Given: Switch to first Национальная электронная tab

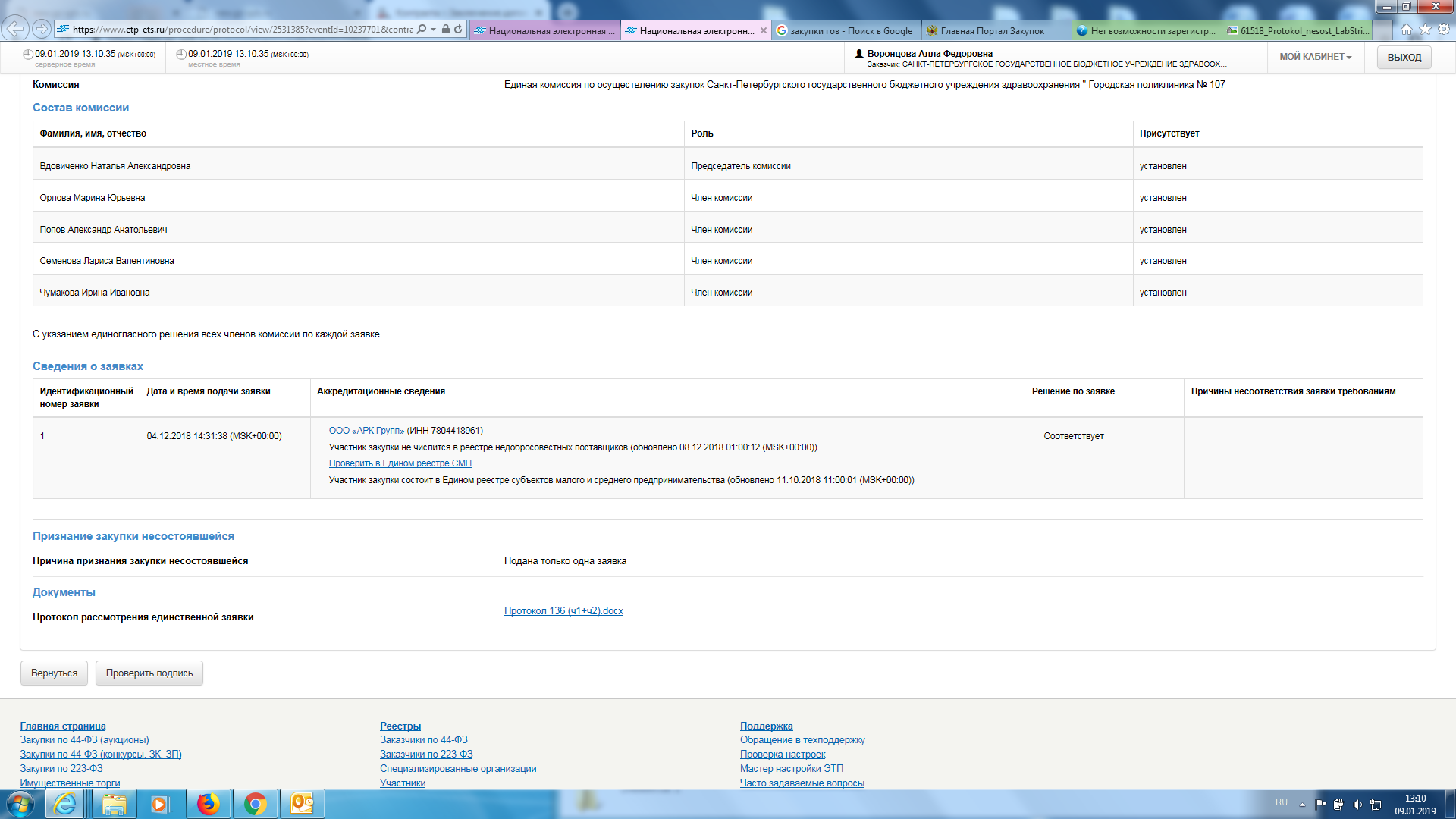Looking at the screenshot, I should 544,31.
